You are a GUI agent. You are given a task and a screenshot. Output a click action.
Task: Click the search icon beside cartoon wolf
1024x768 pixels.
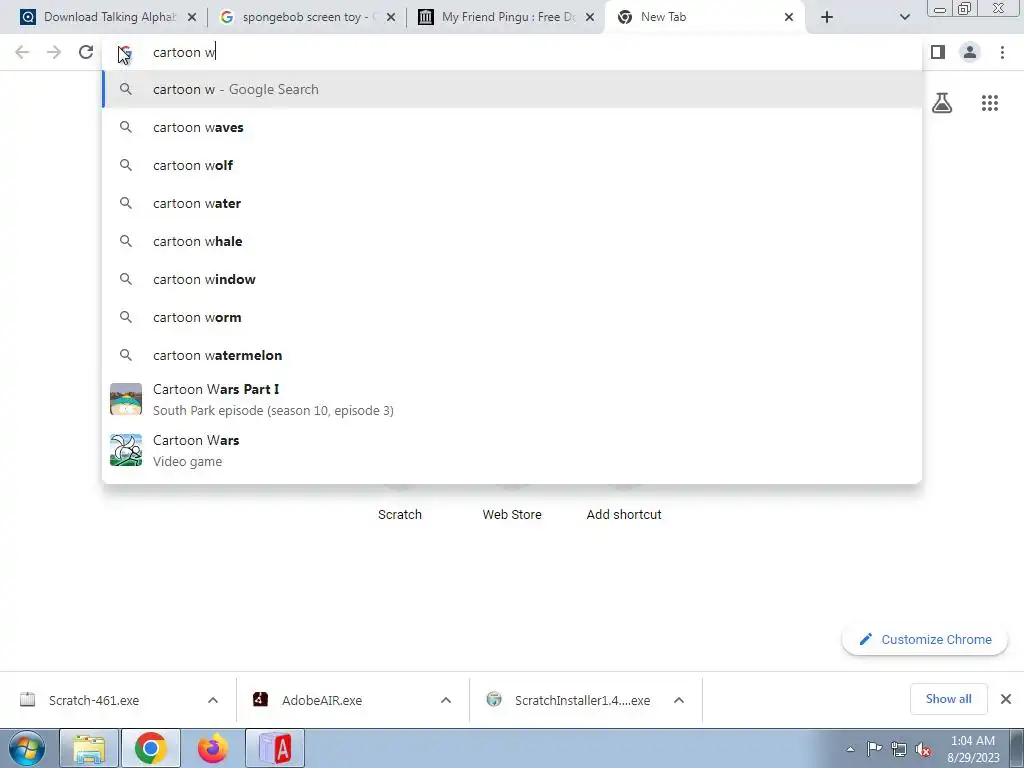pos(125,165)
